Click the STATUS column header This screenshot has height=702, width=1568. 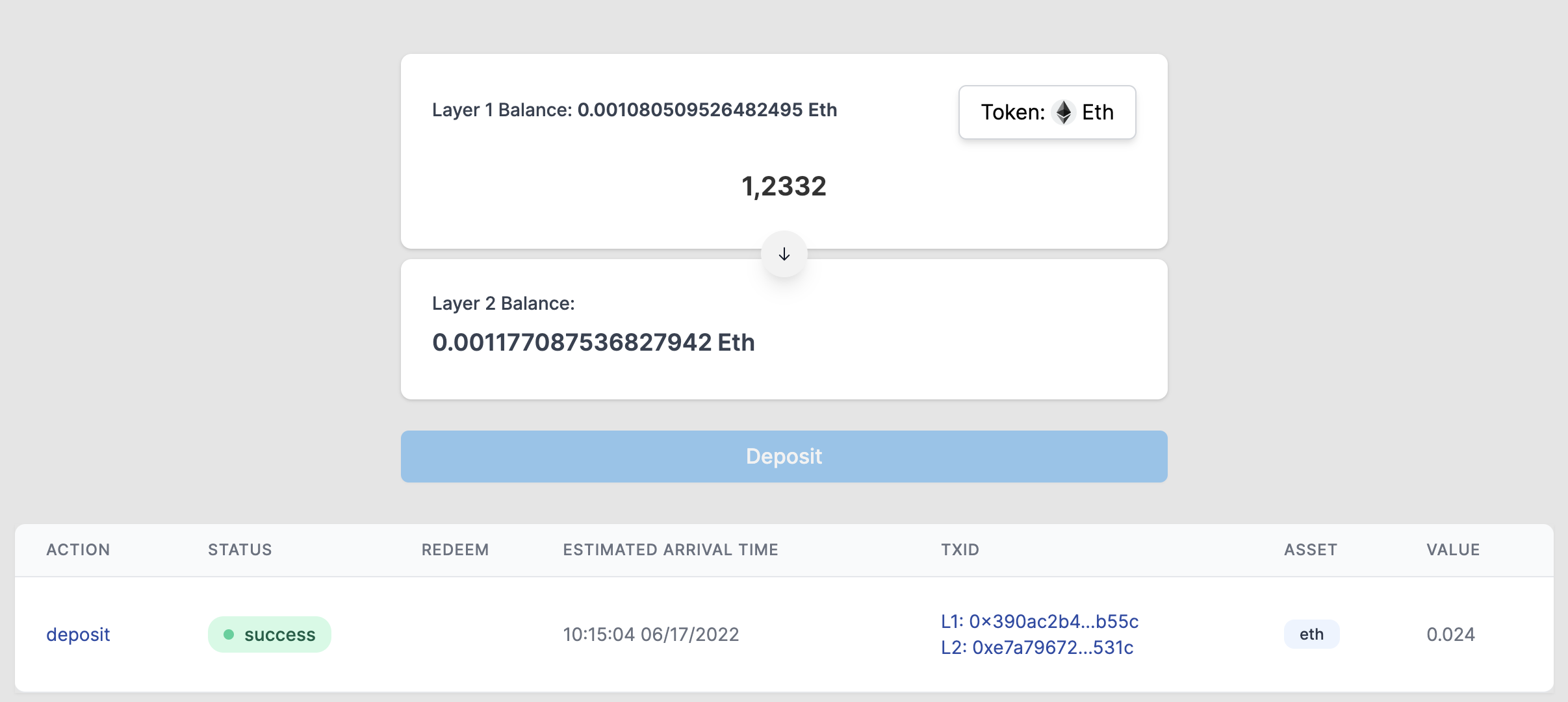240,549
